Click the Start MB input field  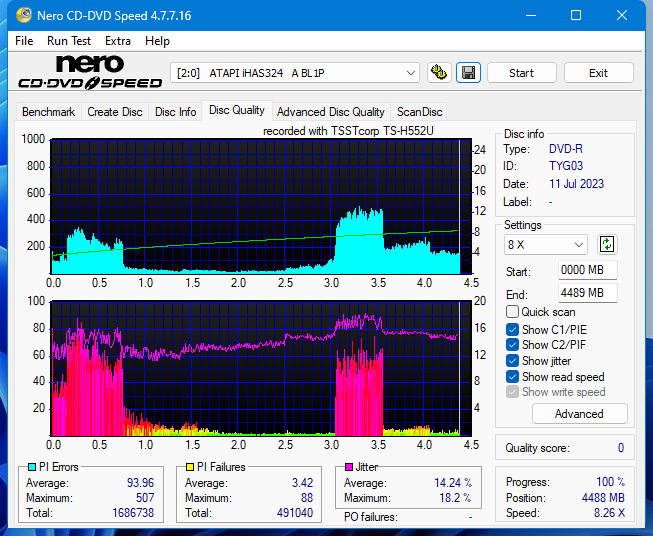[x=587, y=270]
